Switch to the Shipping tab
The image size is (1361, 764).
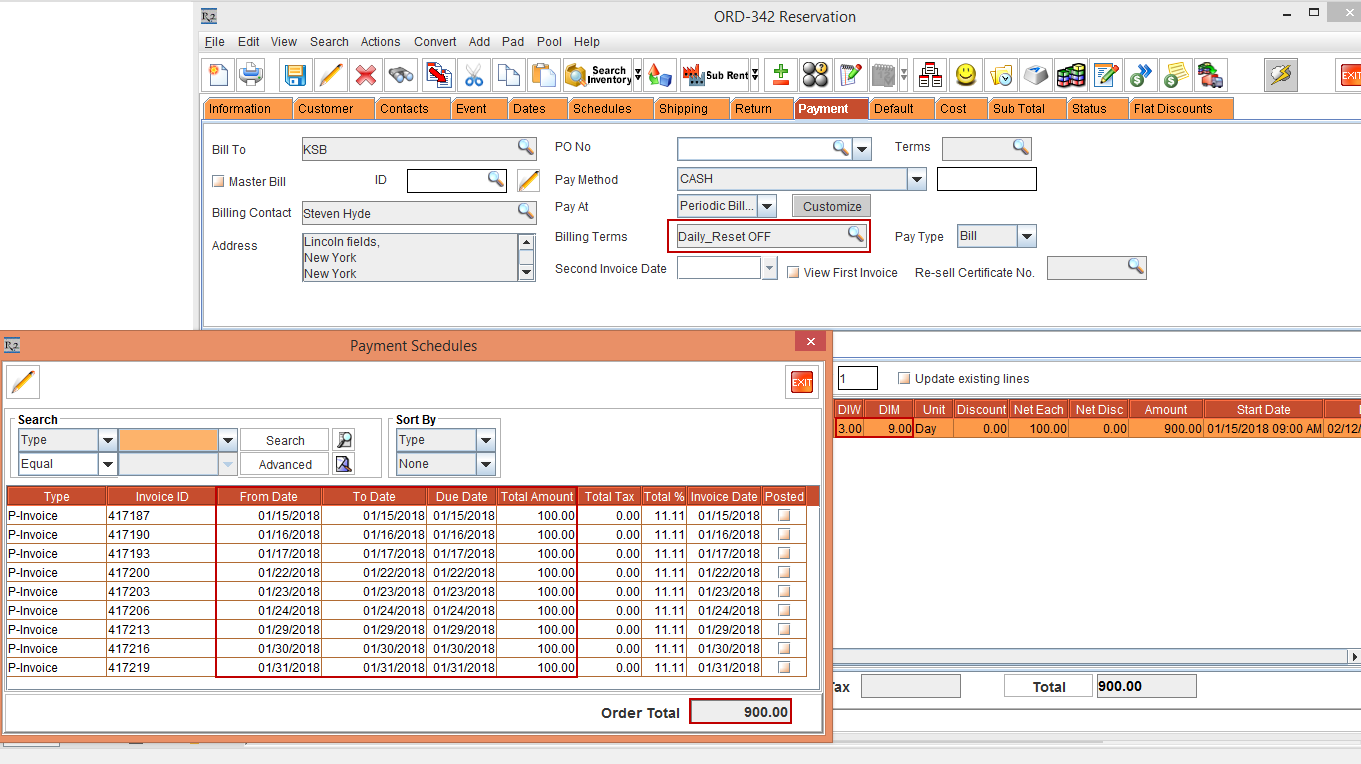683,109
